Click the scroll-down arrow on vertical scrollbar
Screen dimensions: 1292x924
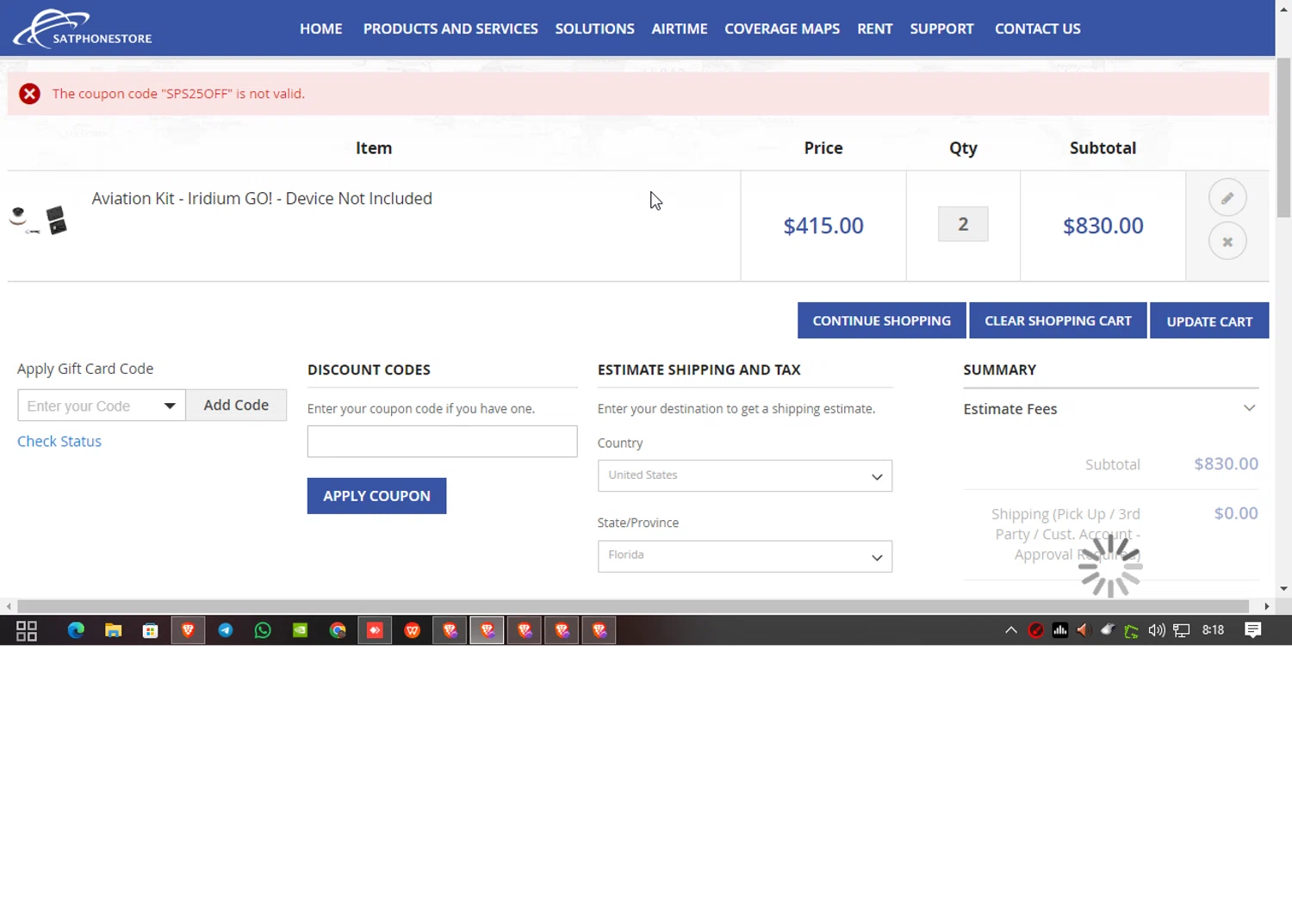click(1283, 589)
